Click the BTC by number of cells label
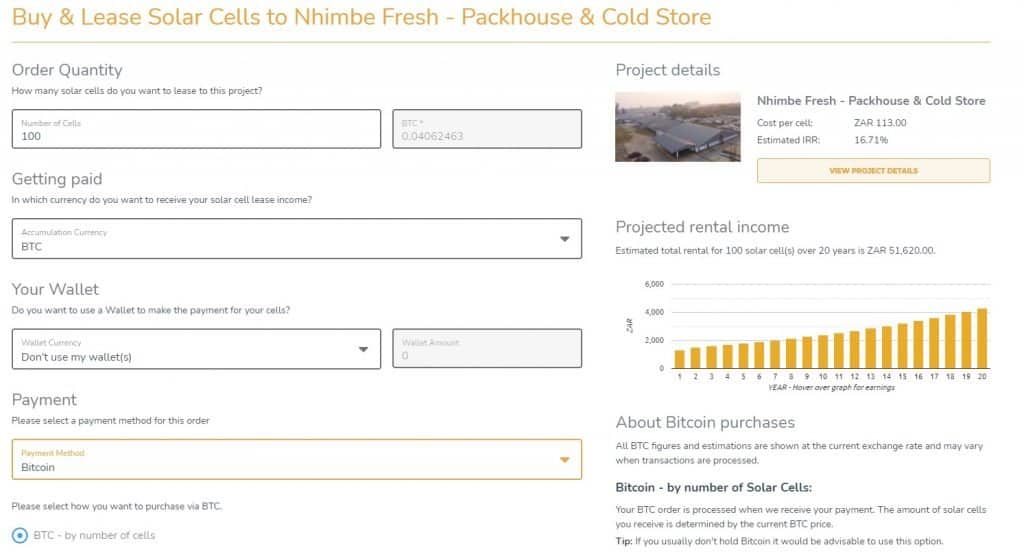 (95, 535)
